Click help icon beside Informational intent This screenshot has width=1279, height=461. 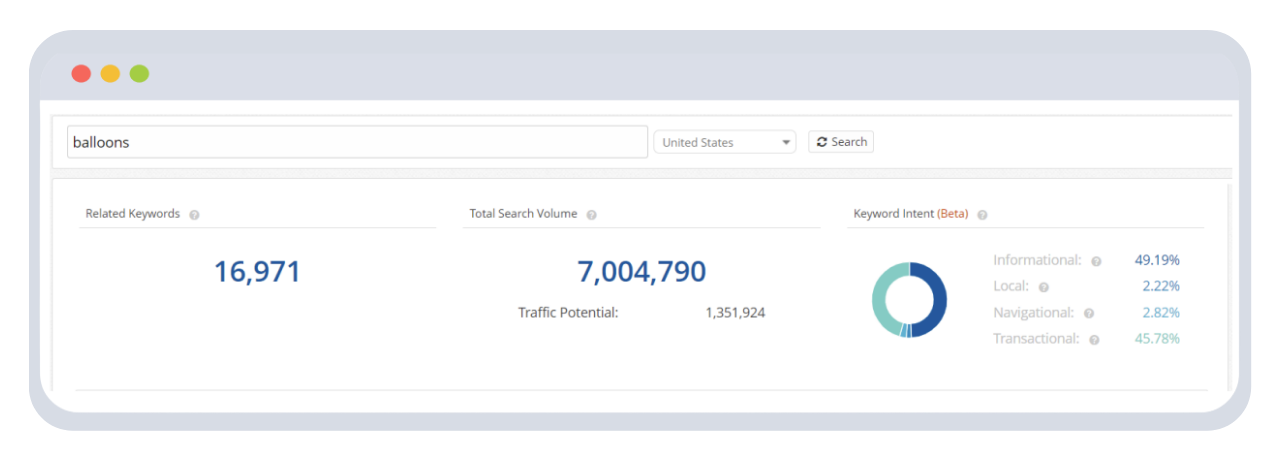tap(1096, 261)
